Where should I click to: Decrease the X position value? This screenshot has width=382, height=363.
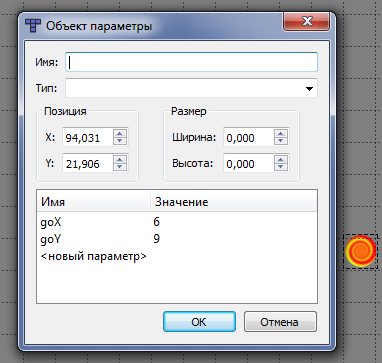coord(120,141)
